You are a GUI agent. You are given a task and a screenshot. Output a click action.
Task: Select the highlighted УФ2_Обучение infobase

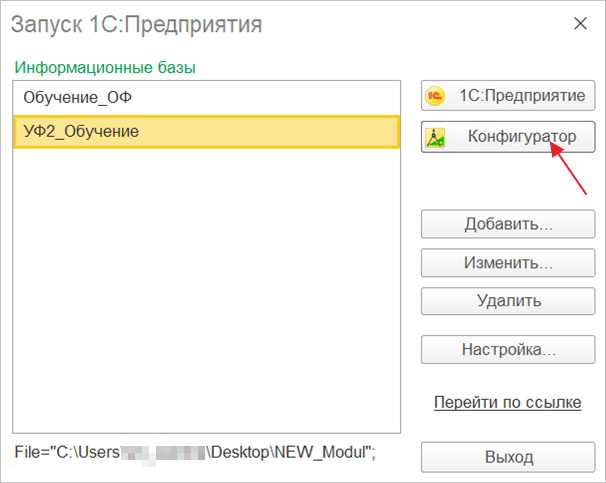pyautogui.click(x=81, y=131)
